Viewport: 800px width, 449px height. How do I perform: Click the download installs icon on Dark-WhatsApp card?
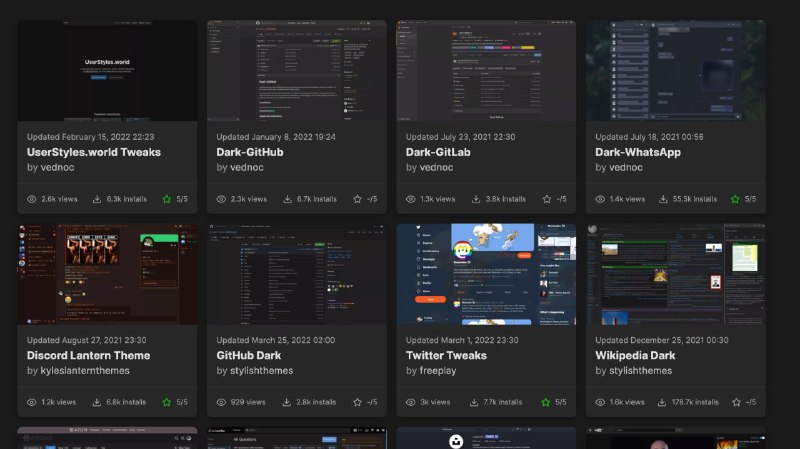click(663, 199)
